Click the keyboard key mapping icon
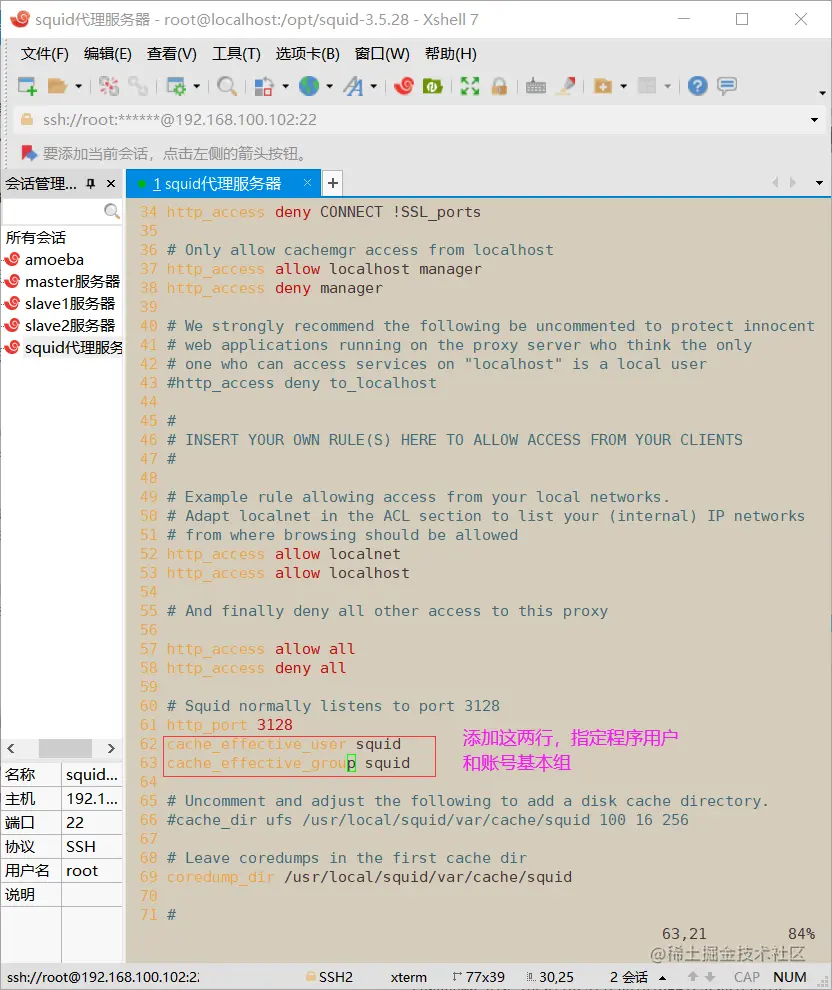 [536, 86]
